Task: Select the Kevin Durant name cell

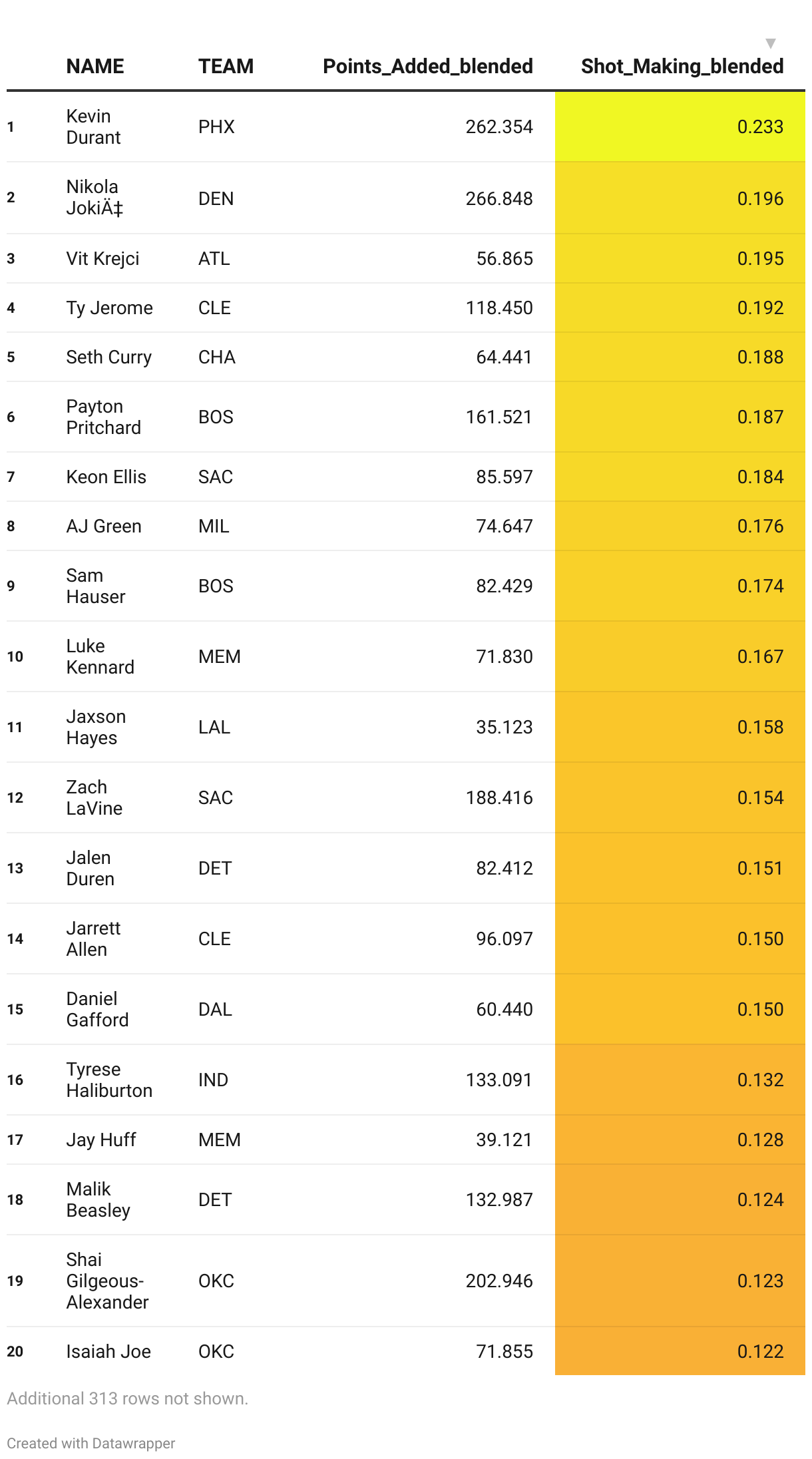Action: [93, 126]
